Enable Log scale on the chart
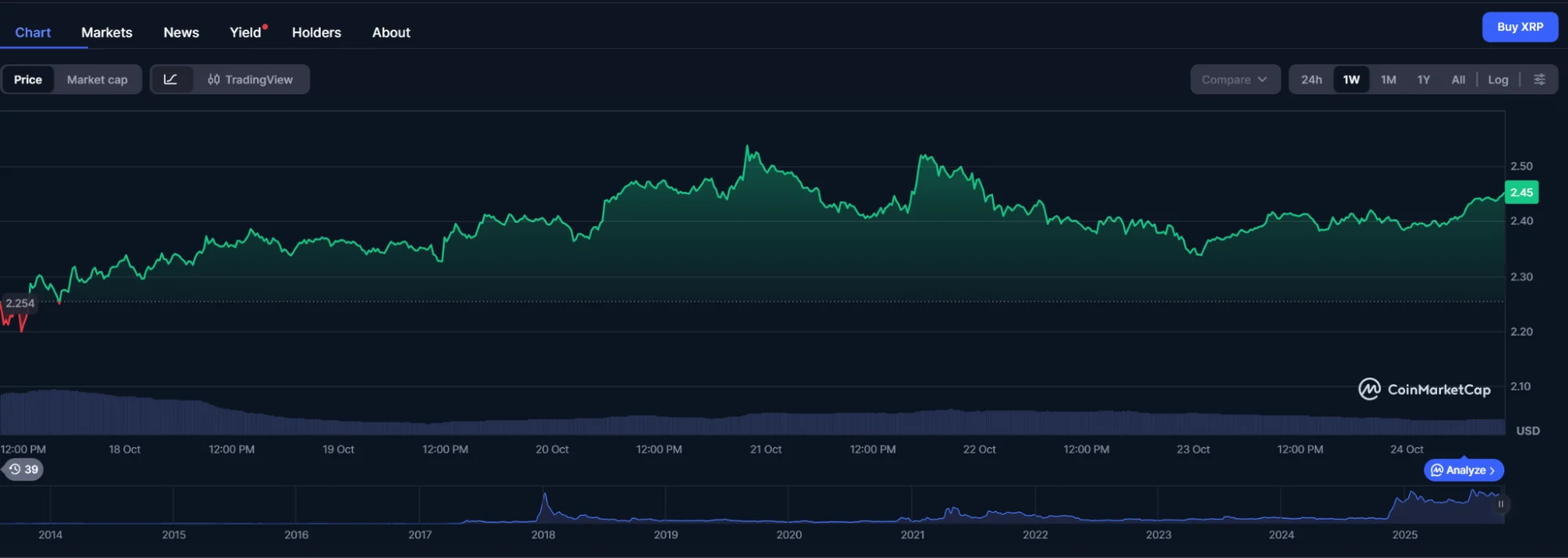Screen dimensions: 1568x558 [1497, 79]
